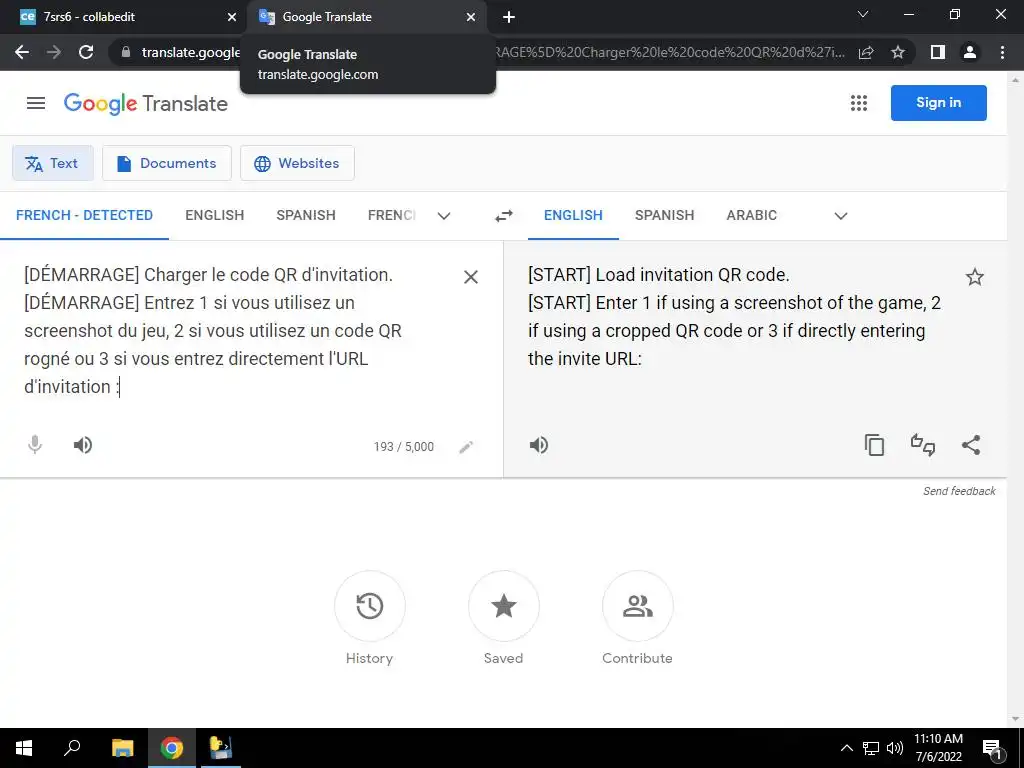Open the Python app on taskbar

click(221, 748)
